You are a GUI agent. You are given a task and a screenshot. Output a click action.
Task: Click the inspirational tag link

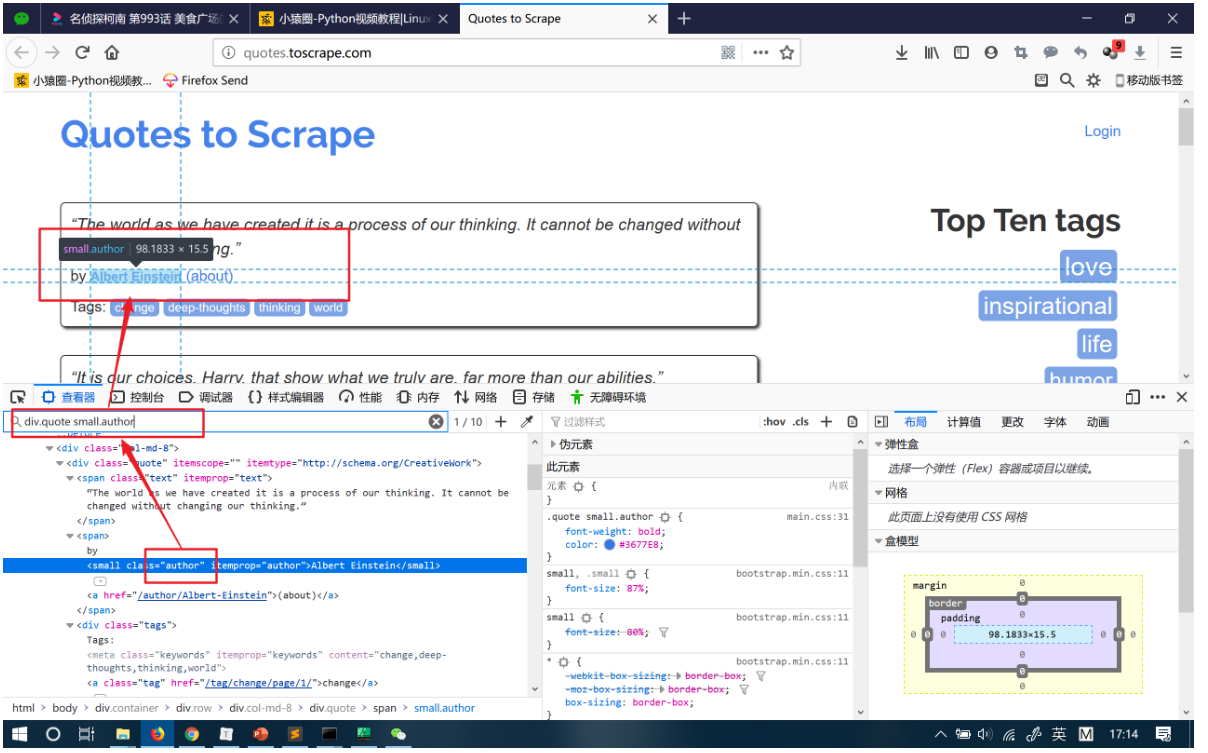(x=1047, y=306)
